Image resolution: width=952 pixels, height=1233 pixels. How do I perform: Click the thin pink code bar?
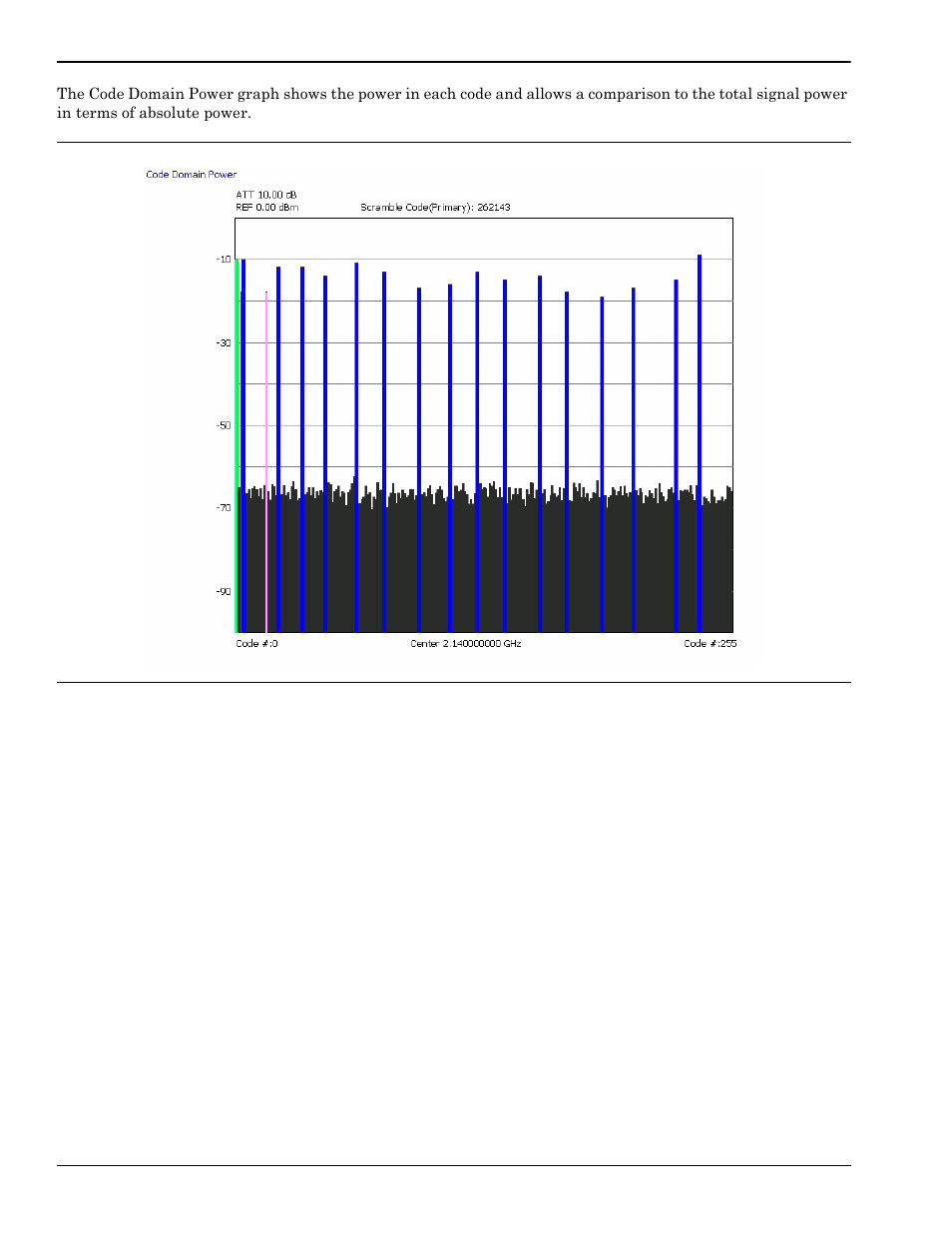pos(266,462)
